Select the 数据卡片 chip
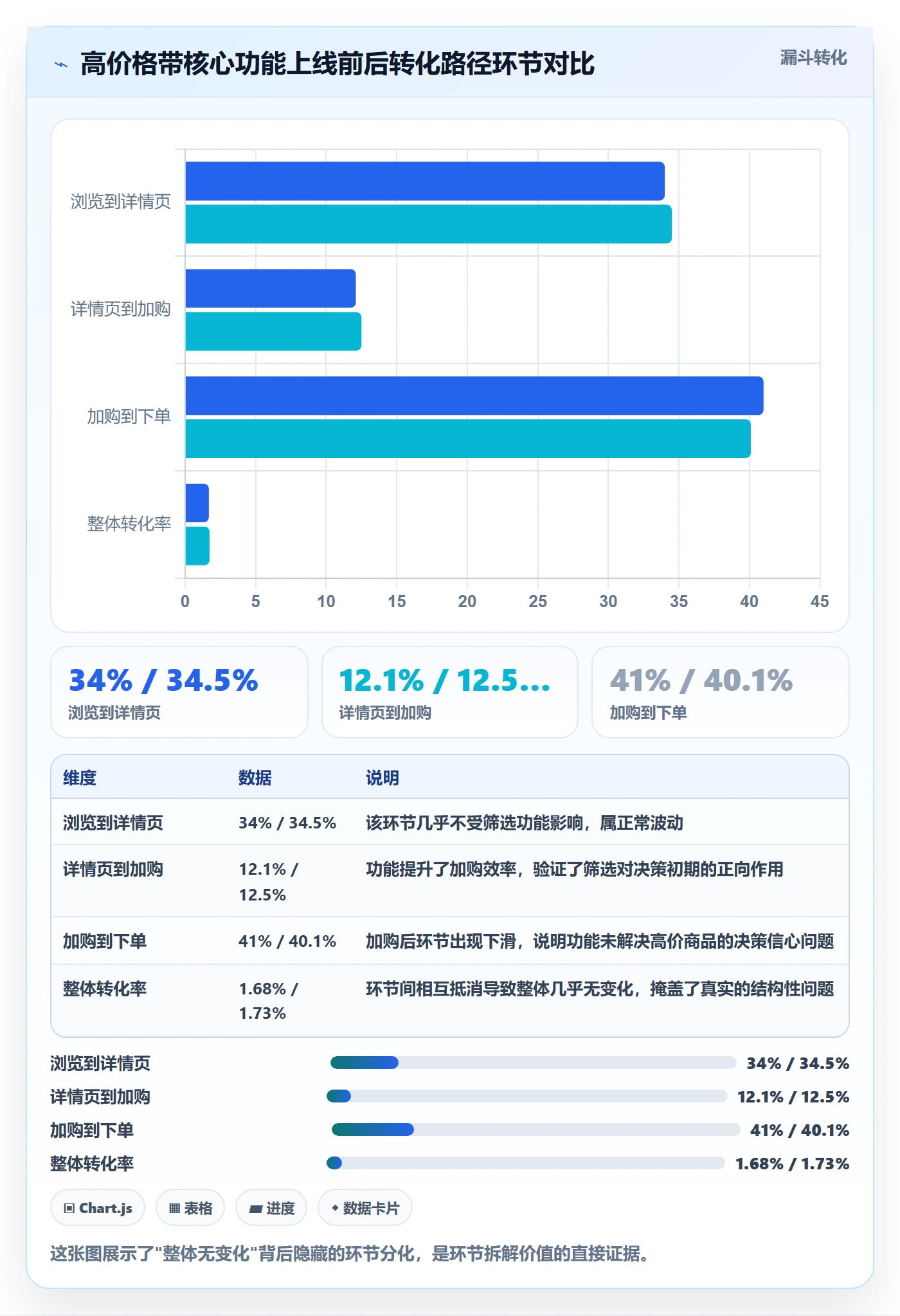The image size is (900, 1316). (365, 1208)
